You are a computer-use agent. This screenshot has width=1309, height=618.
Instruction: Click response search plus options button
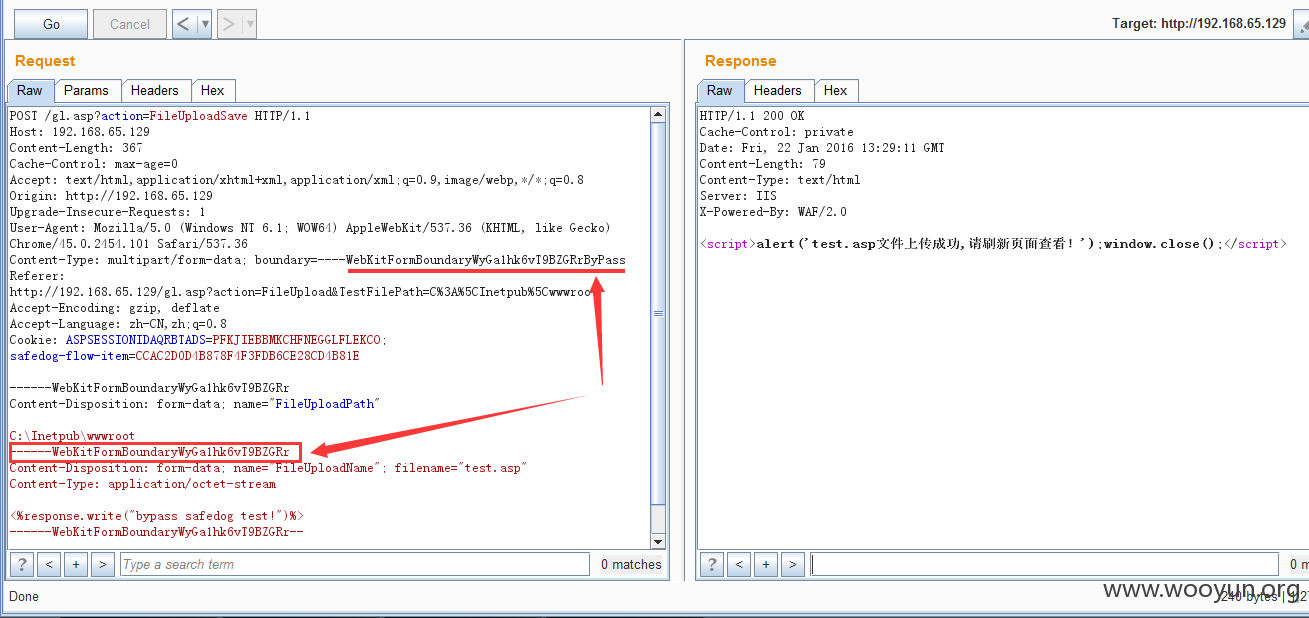point(766,564)
